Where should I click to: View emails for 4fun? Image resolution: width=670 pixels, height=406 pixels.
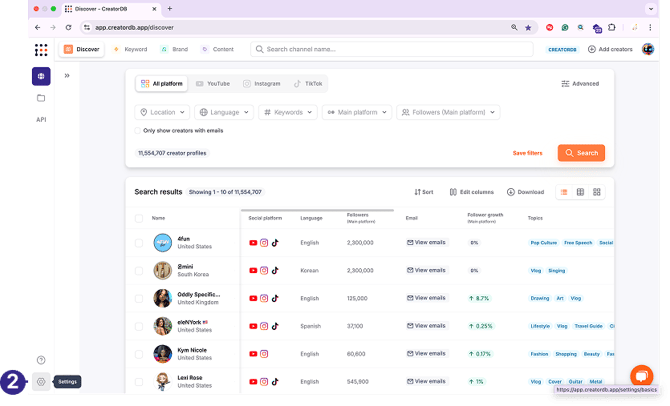click(426, 243)
